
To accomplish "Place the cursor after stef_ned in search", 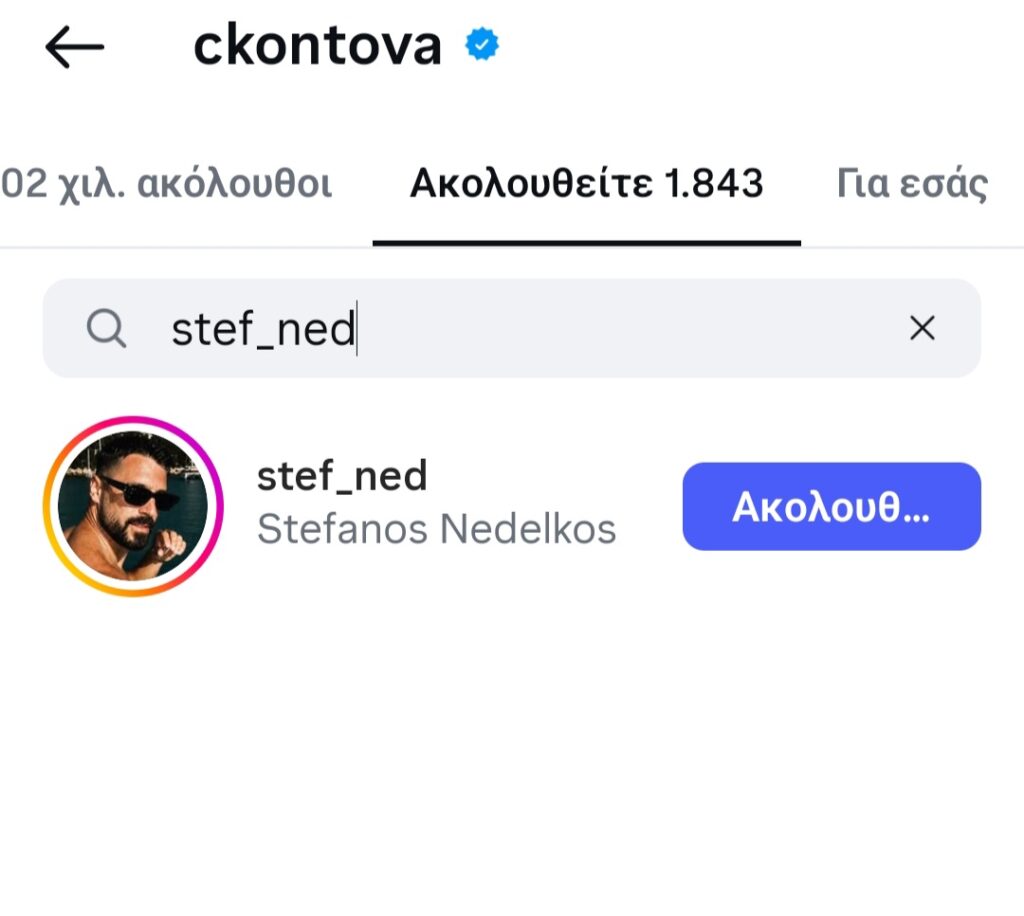I will click(357, 328).
